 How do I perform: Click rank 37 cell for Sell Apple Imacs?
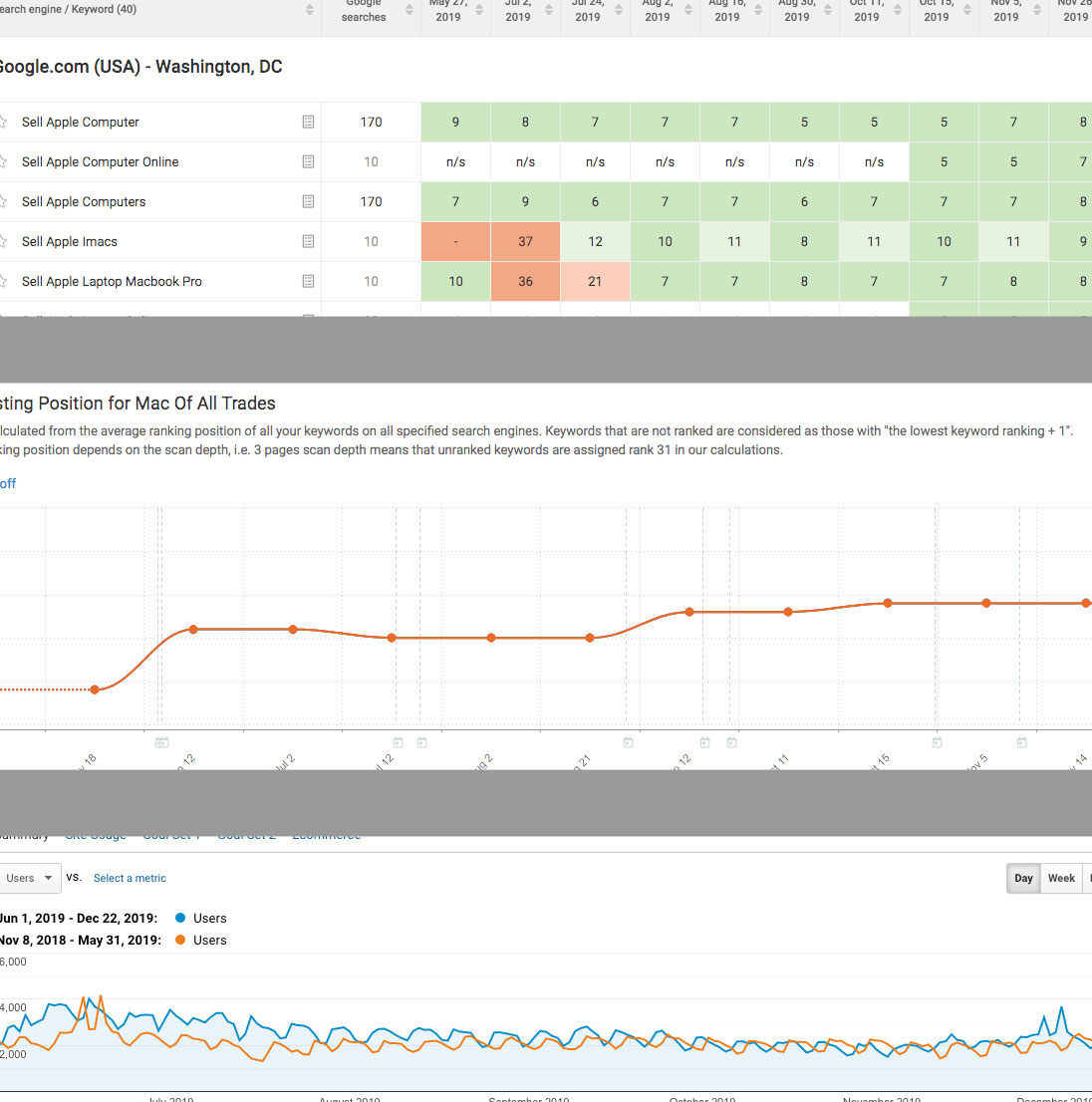coord(525,241)
